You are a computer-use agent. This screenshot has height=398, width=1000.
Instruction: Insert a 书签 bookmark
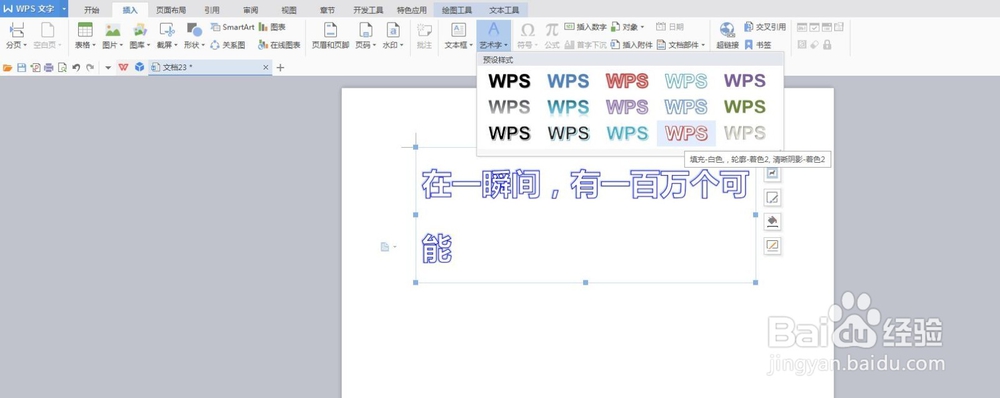click(758, 45)
